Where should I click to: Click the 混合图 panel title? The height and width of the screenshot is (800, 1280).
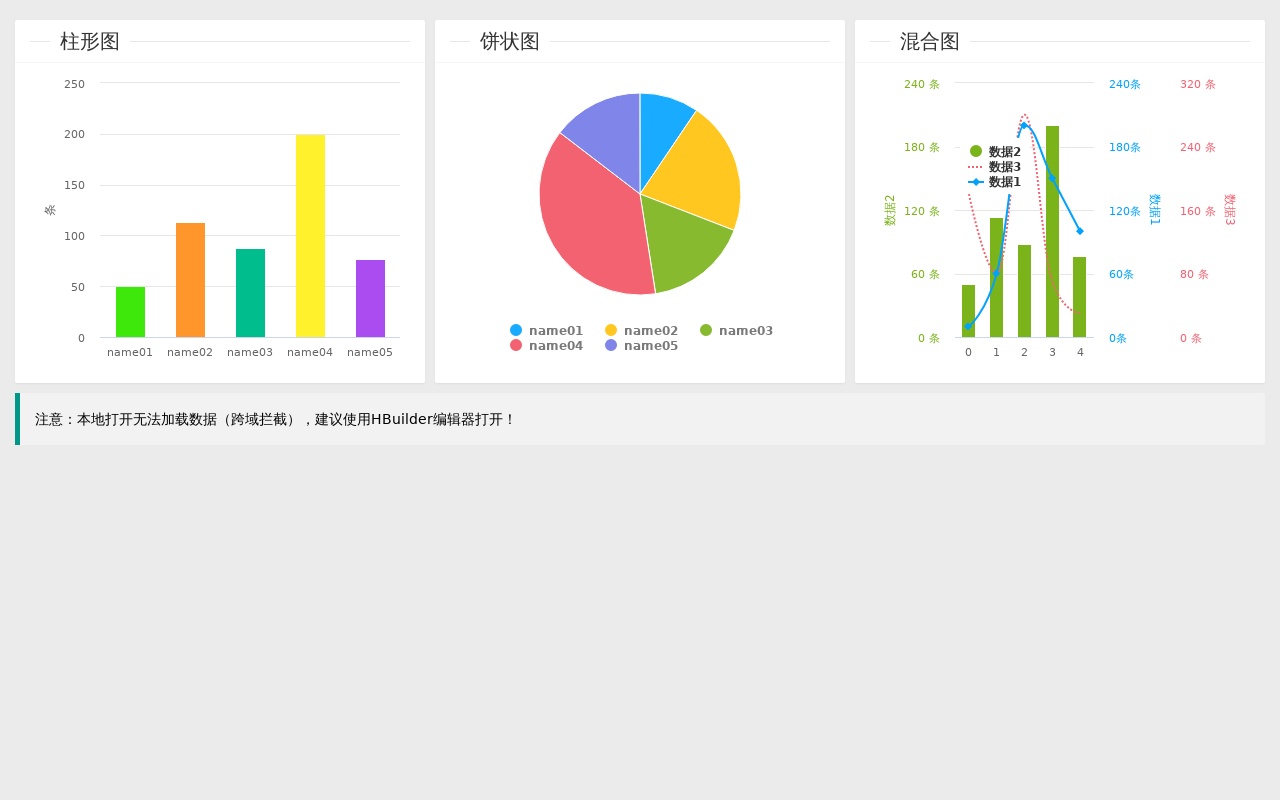930,41
